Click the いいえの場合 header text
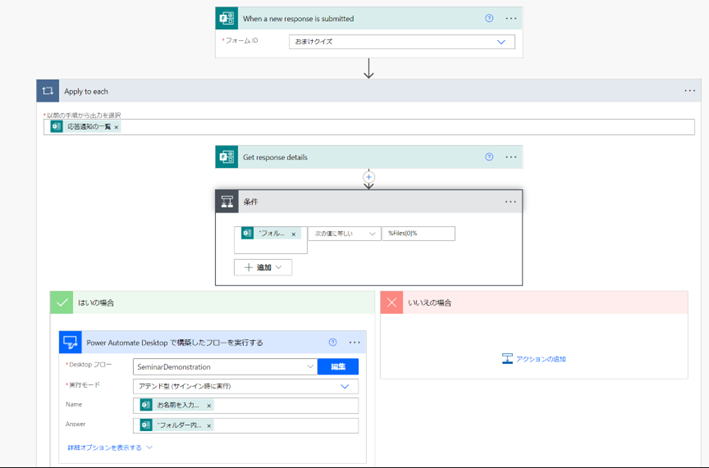Viewport: 709px width, 468px height. coord(430,303)
